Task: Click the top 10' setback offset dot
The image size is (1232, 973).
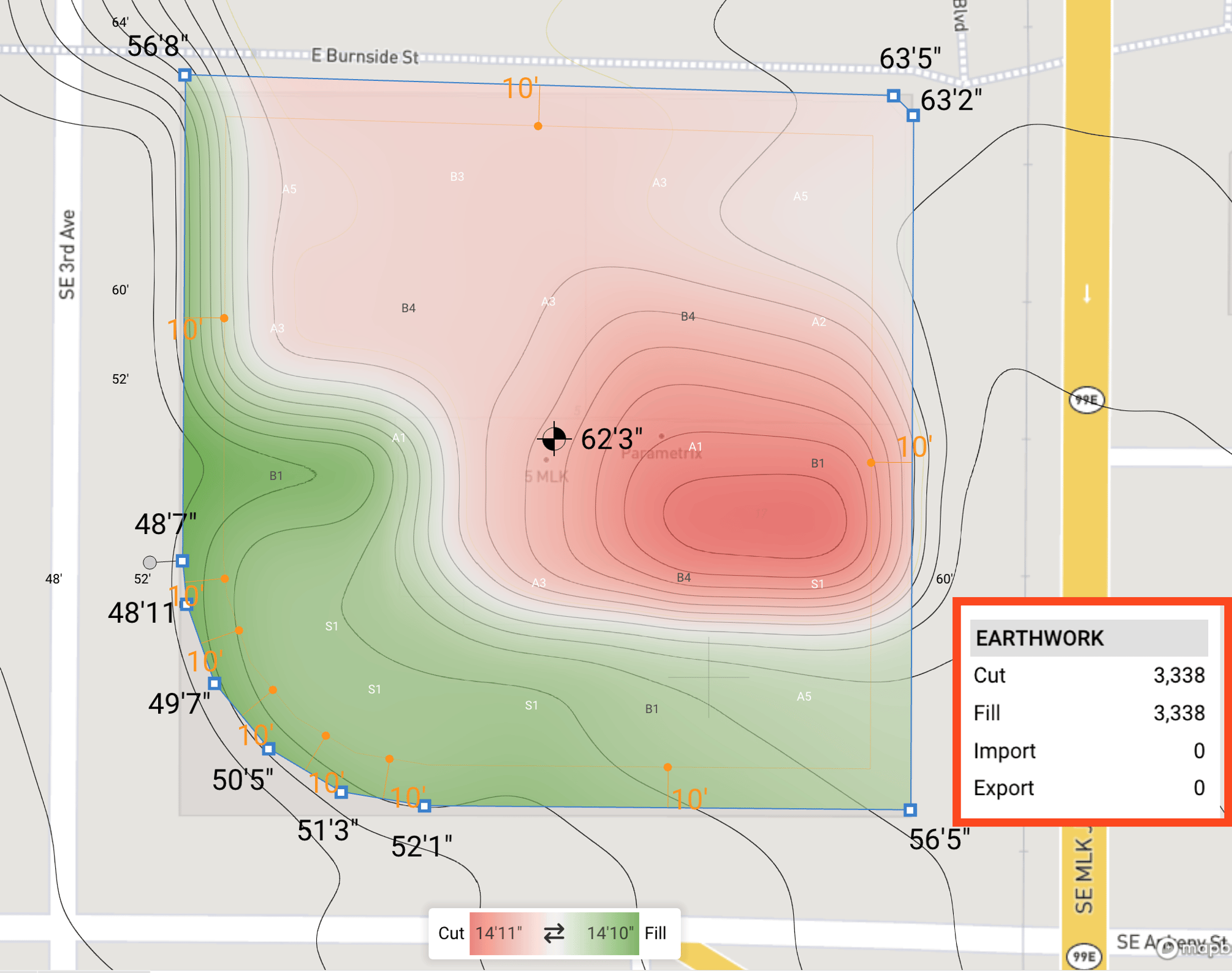Action: tap(538, 126)
